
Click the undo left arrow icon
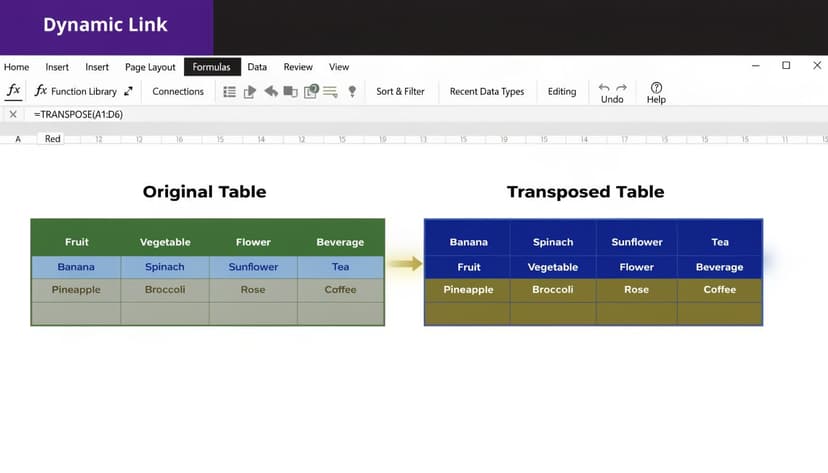(x=604, y=87)
